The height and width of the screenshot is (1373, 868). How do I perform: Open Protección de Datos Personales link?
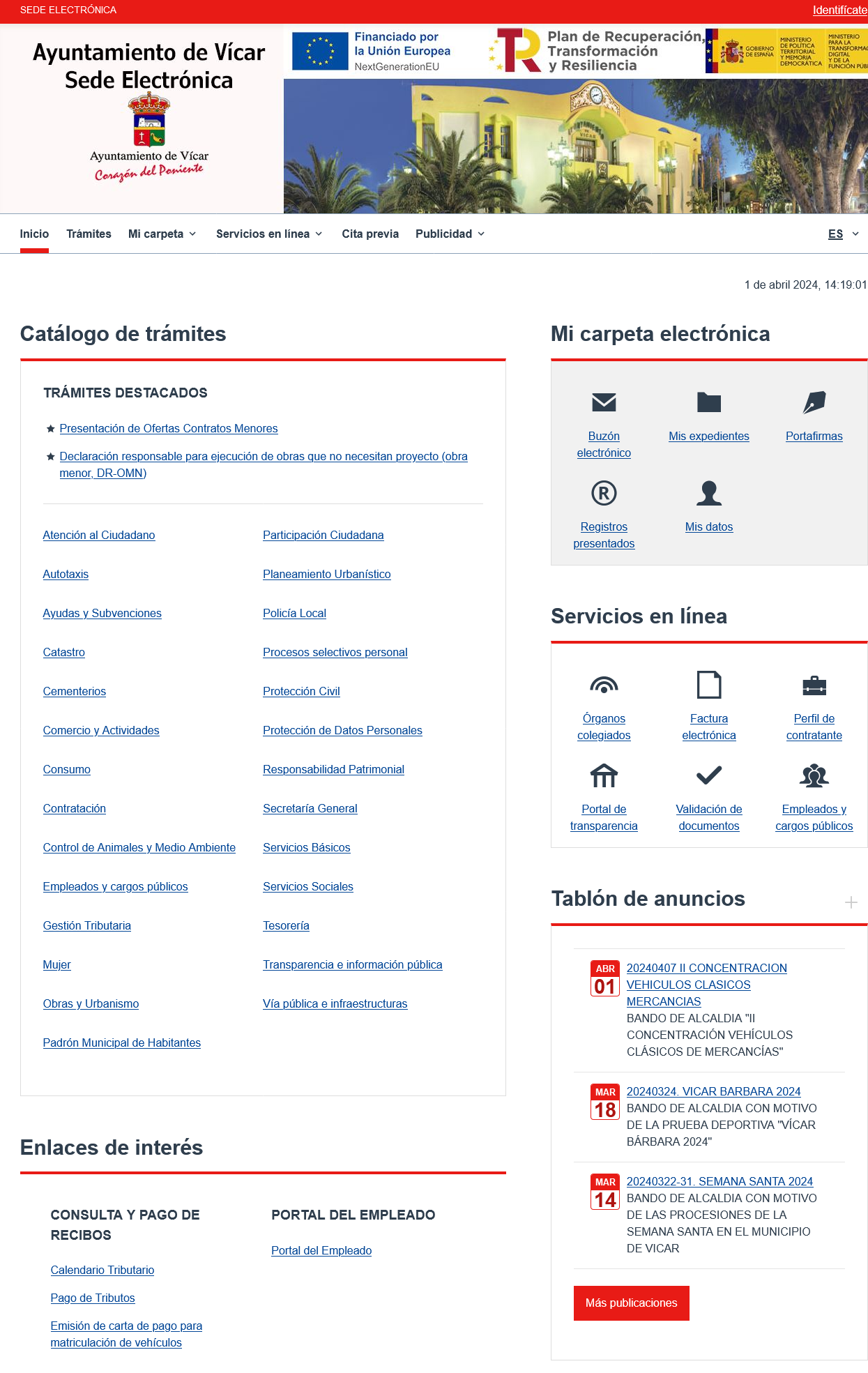point(342,730)
